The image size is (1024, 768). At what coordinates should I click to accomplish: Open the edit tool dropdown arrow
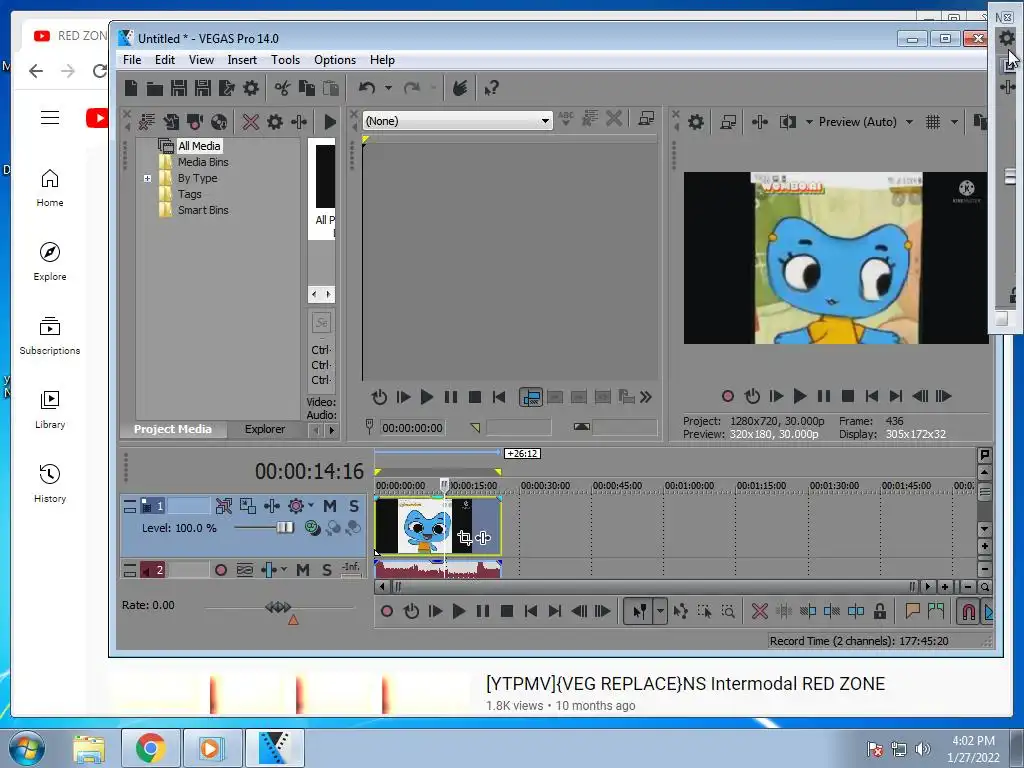pos(660,611)
